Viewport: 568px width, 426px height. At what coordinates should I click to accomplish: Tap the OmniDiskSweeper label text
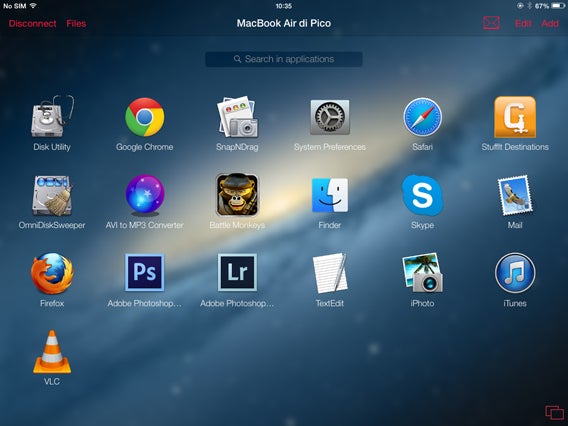52,225
